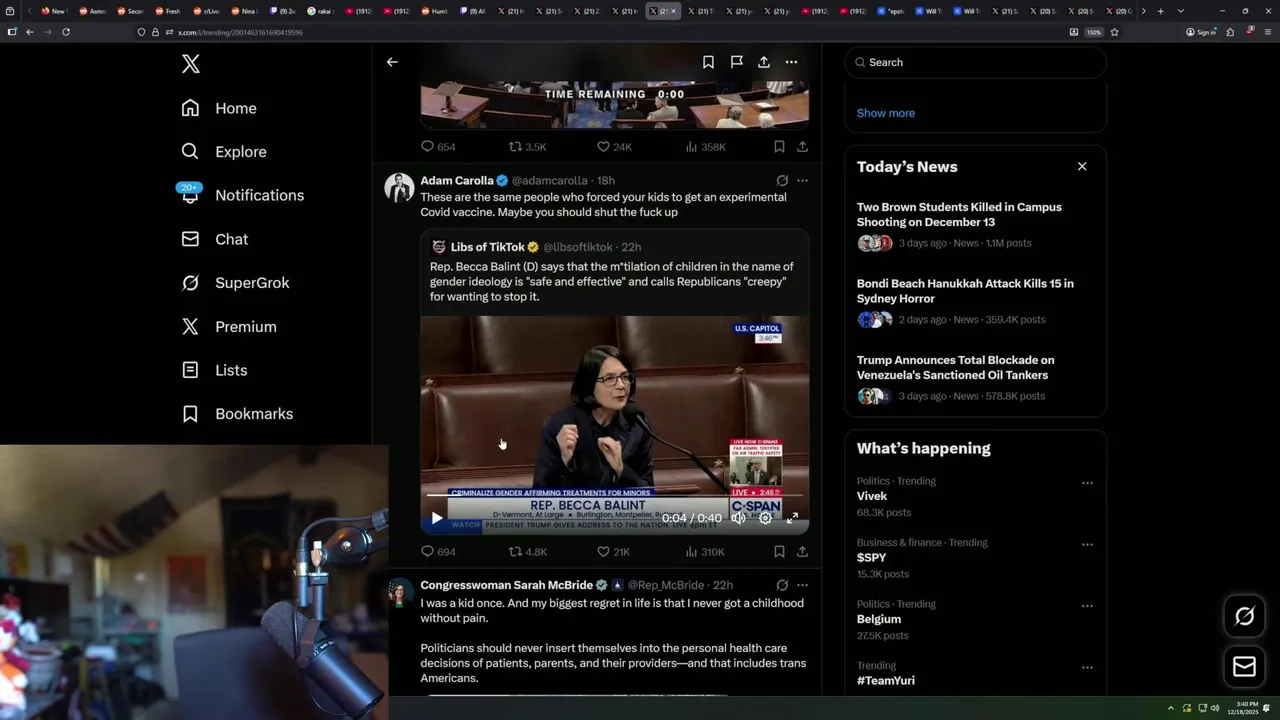1280x720 pixels.
Task: Click the header flag icon
Action: (736, 62)
